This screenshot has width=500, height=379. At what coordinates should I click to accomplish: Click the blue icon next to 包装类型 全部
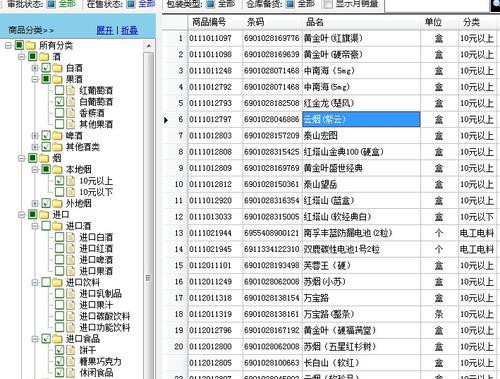(x=211, y=4)
